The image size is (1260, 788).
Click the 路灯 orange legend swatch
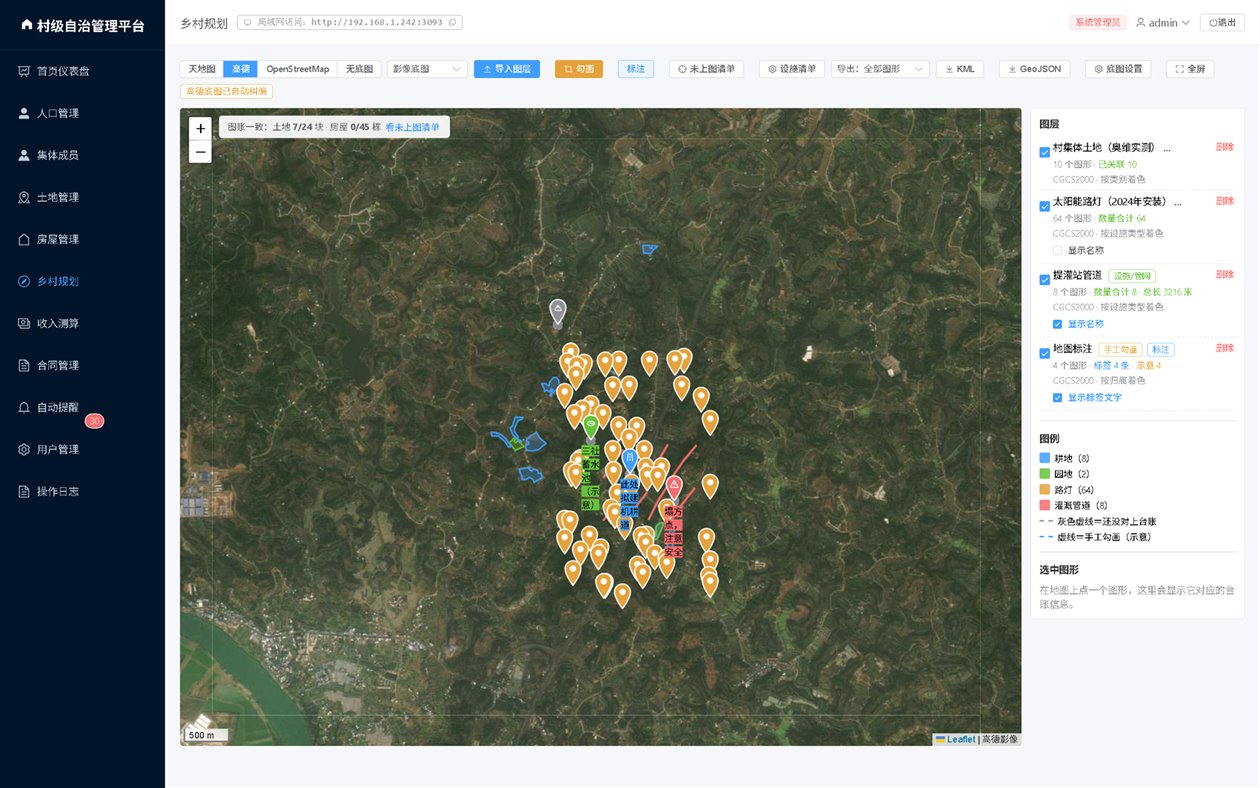[x=1045, y=490]
